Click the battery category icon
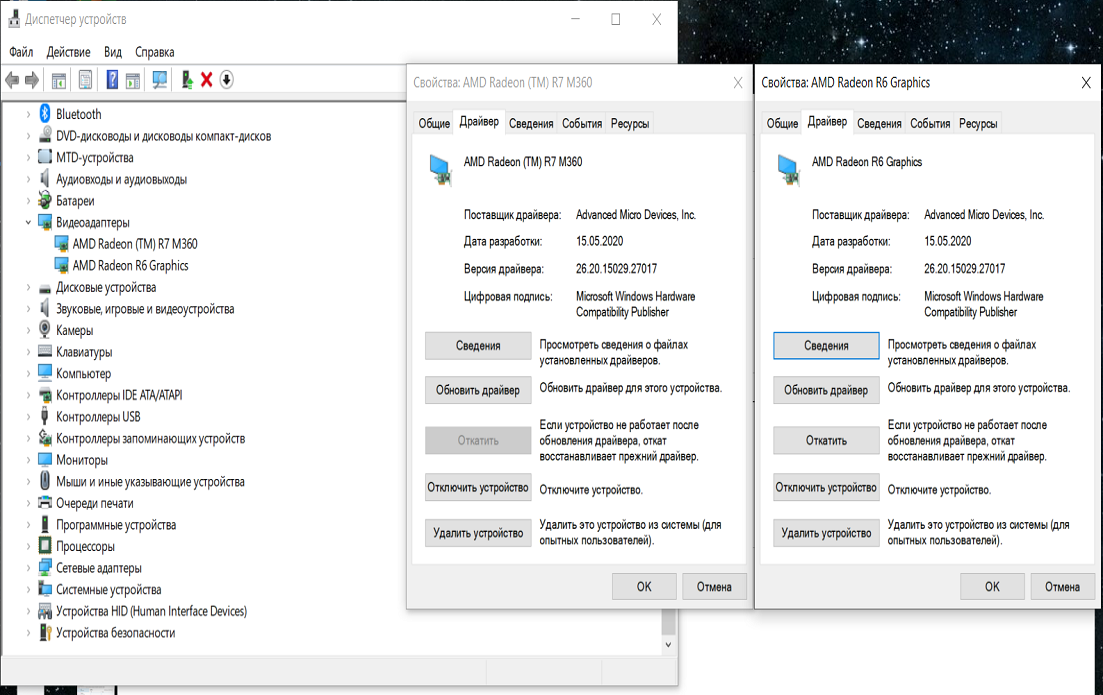The image size is (1103, 695). click(45, 200)
